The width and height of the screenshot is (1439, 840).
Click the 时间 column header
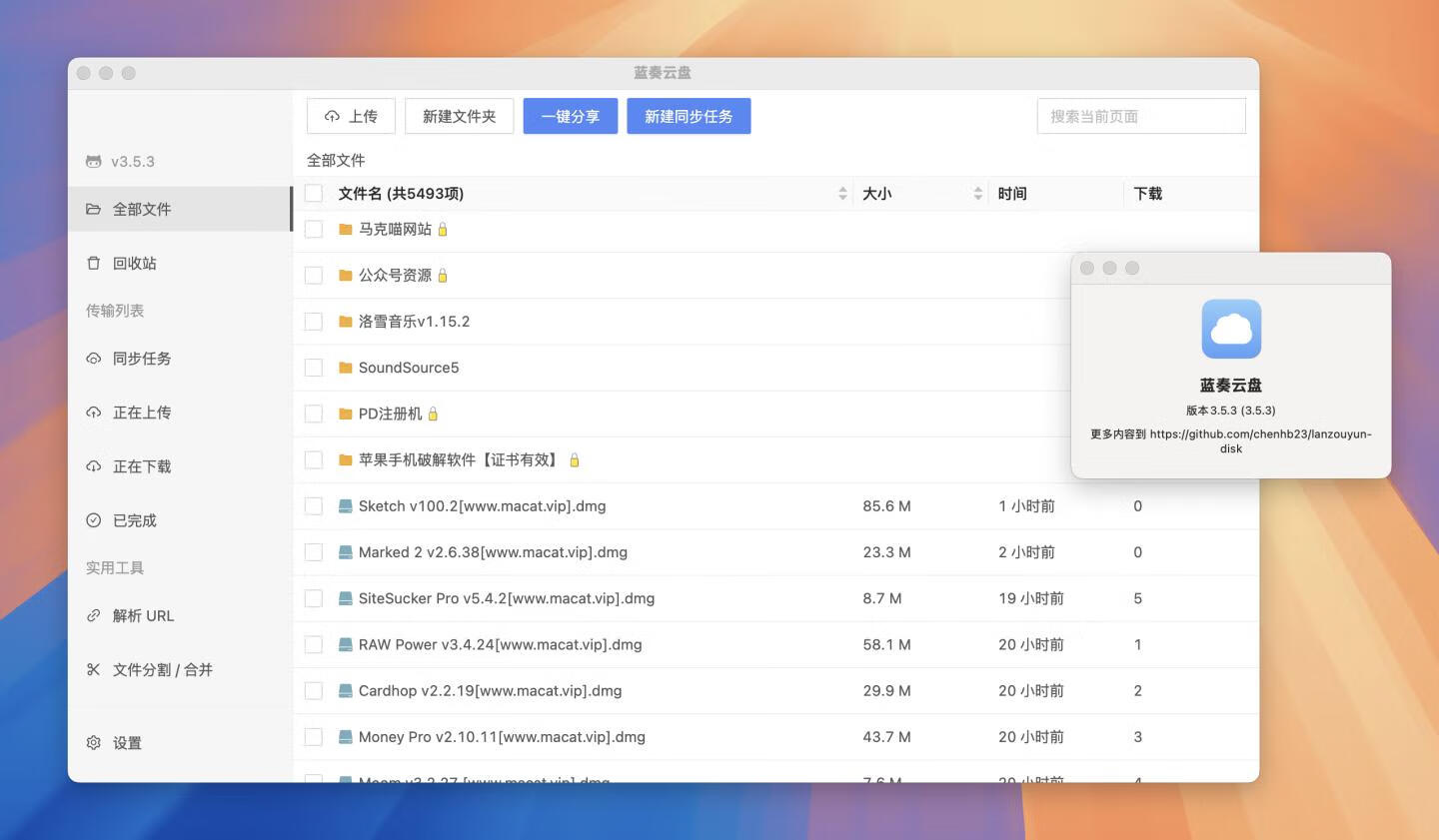click(x=1012, y=194)
